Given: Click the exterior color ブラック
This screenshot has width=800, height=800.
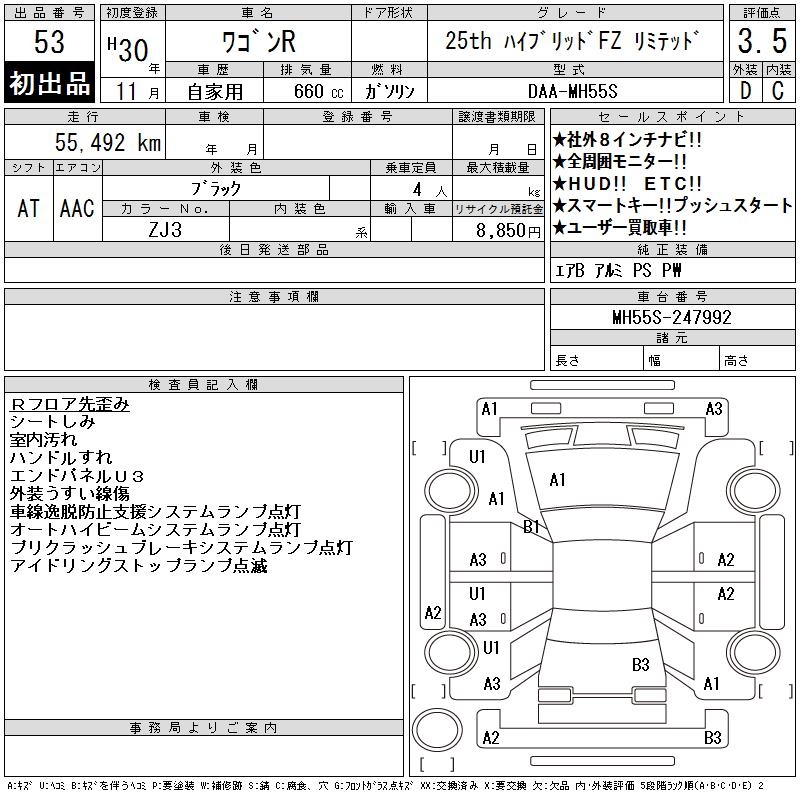Looking at the screenshot, I should click(x=215, y=189).
